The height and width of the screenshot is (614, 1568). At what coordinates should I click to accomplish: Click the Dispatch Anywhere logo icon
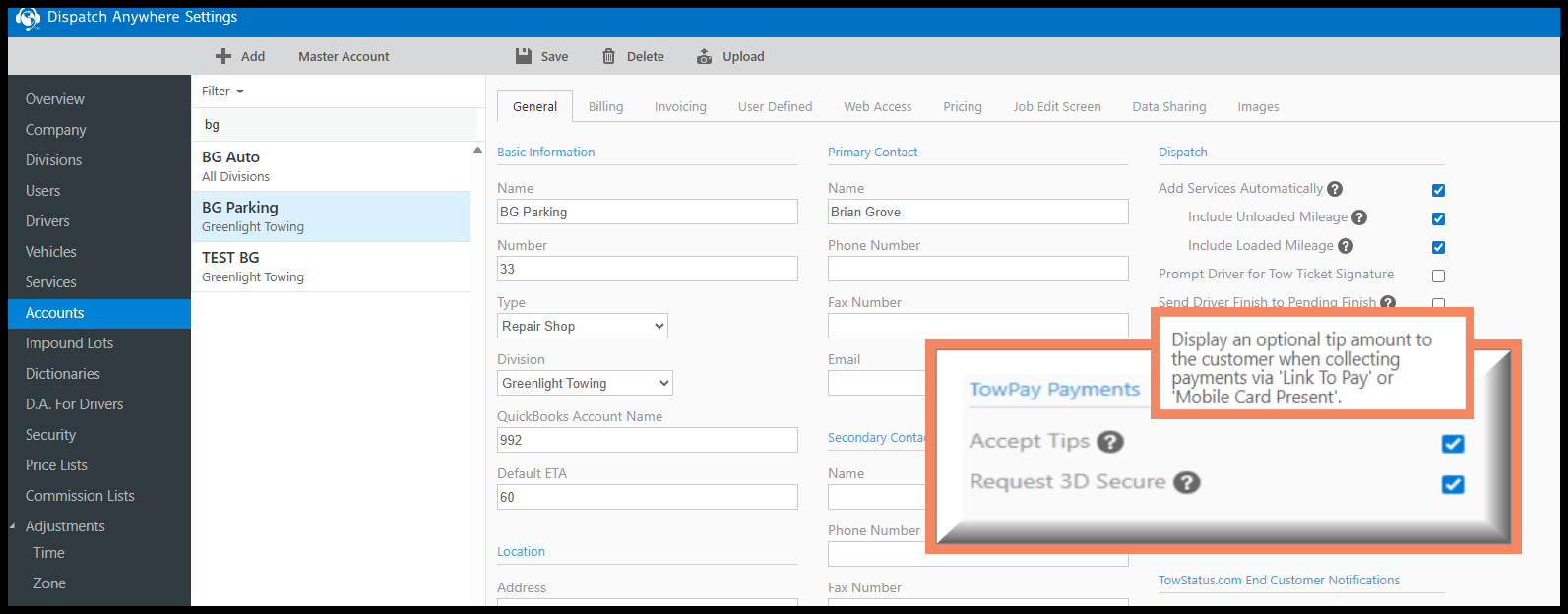28,18
